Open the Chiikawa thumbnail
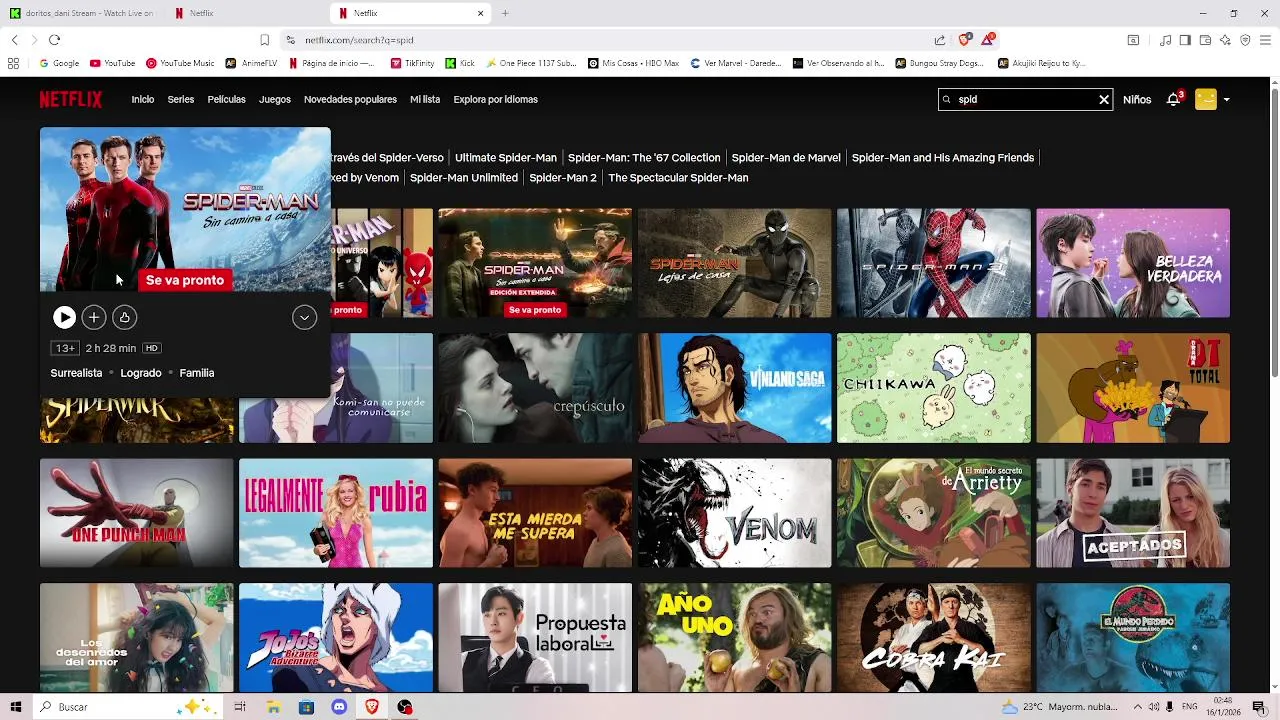This screenshot has width=1280, height=720. 933,388
